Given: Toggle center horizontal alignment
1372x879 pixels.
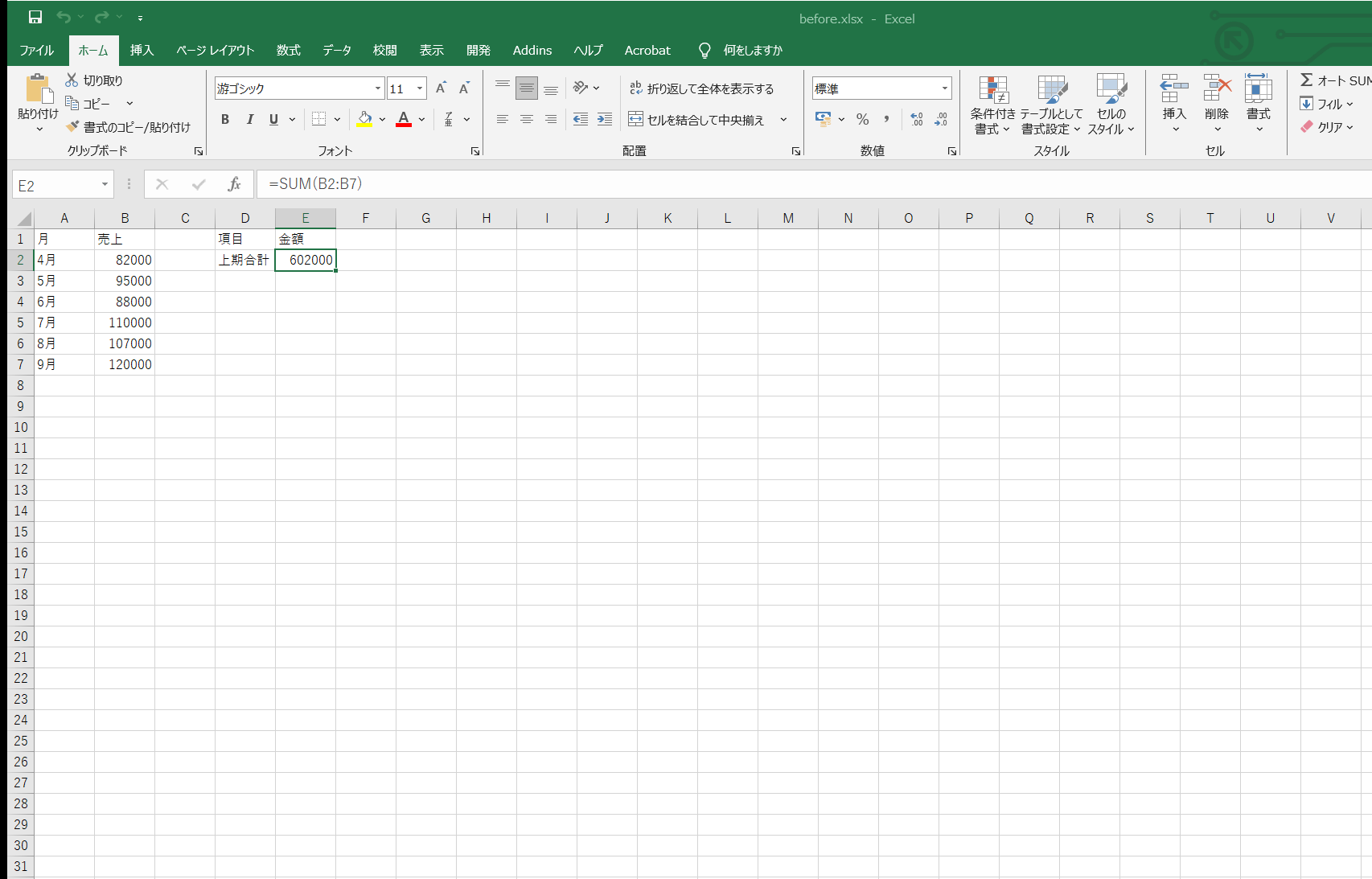Looking at the screenshot, I should pos(527,119).
